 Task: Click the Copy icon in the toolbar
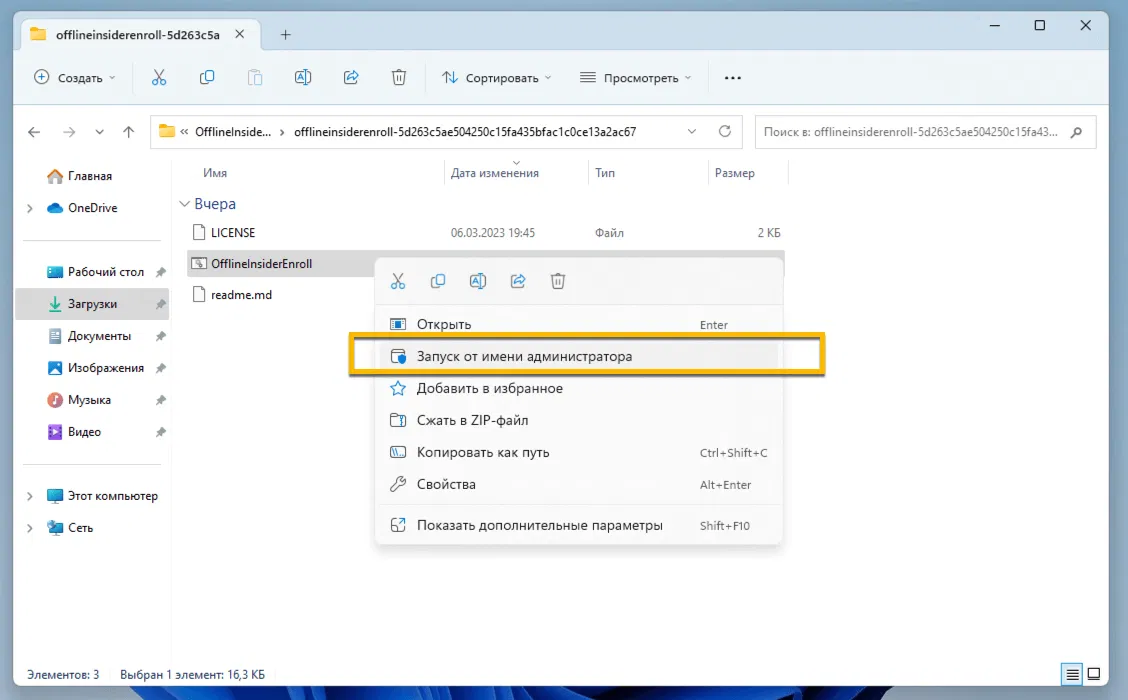pyautogui.click(x=207, y=78)
